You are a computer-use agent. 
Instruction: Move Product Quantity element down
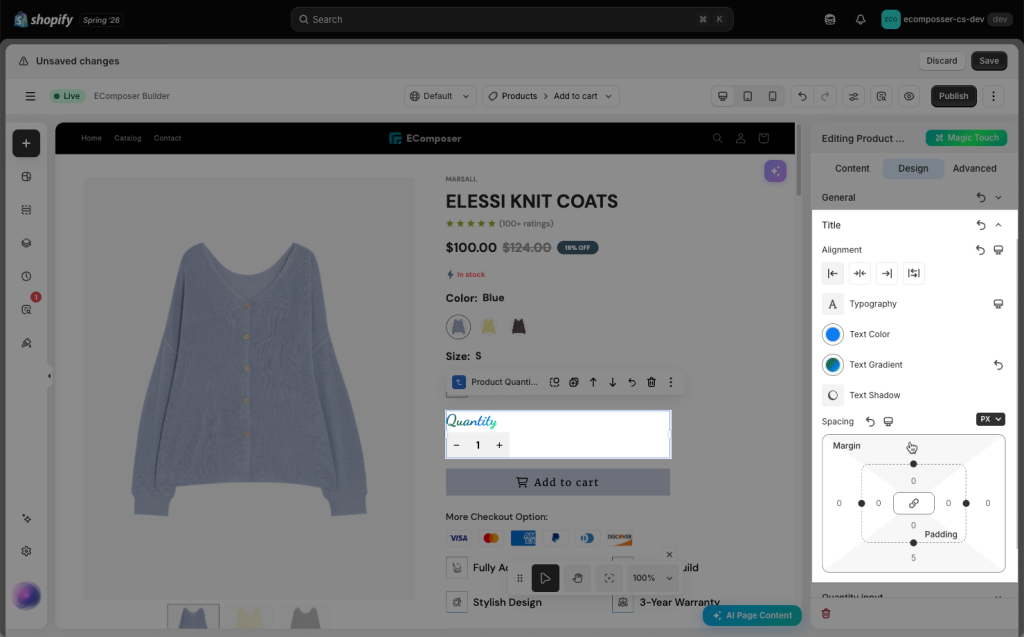coord(613,382)
